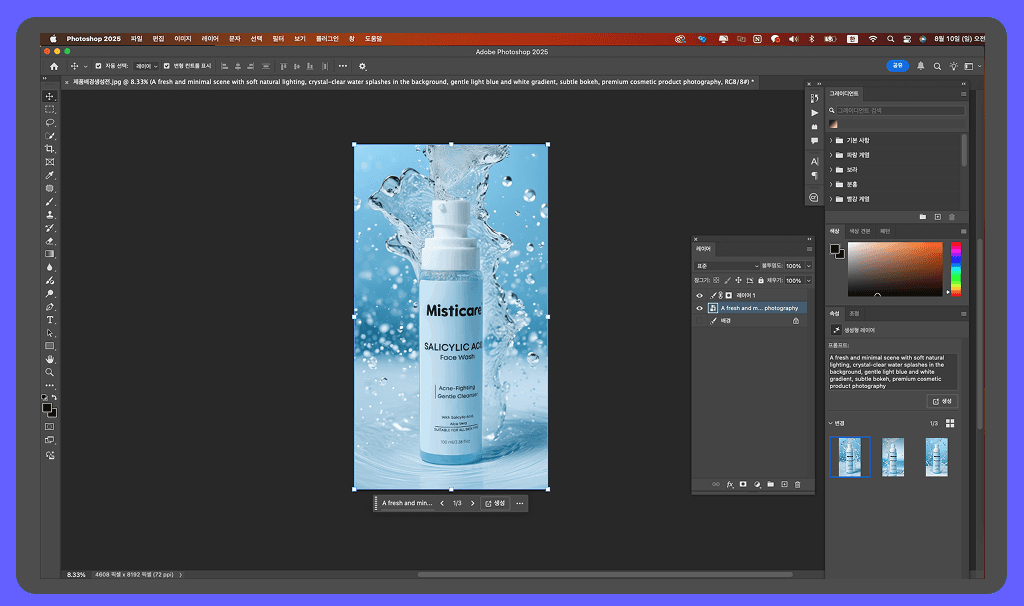Select the Eyedropper tool

click(50, 175)
